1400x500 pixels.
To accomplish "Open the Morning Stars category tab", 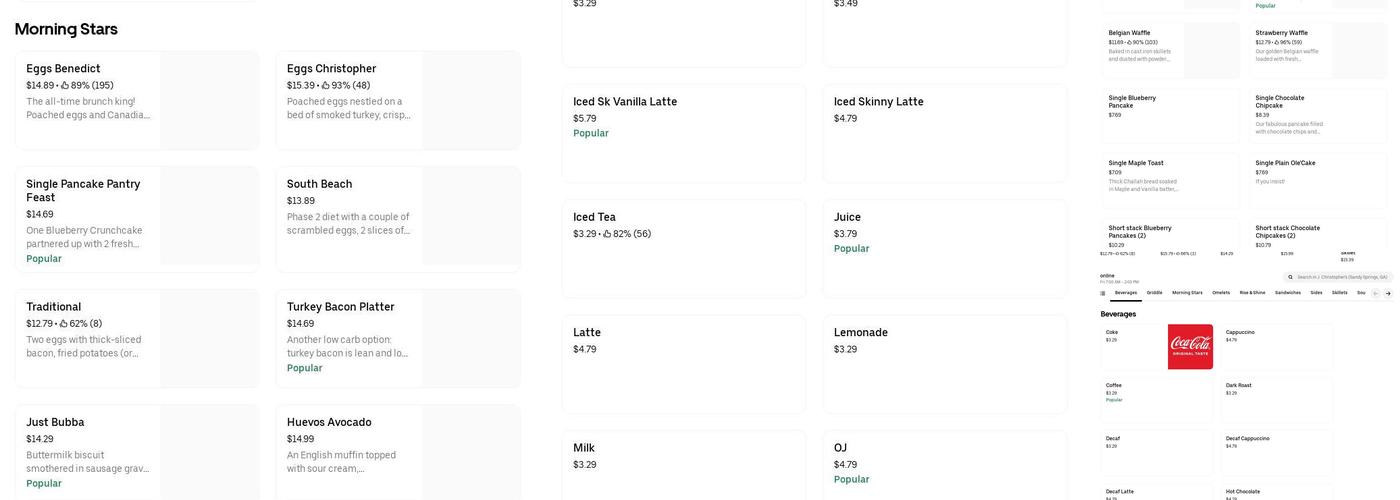I will click(1187, 293).
